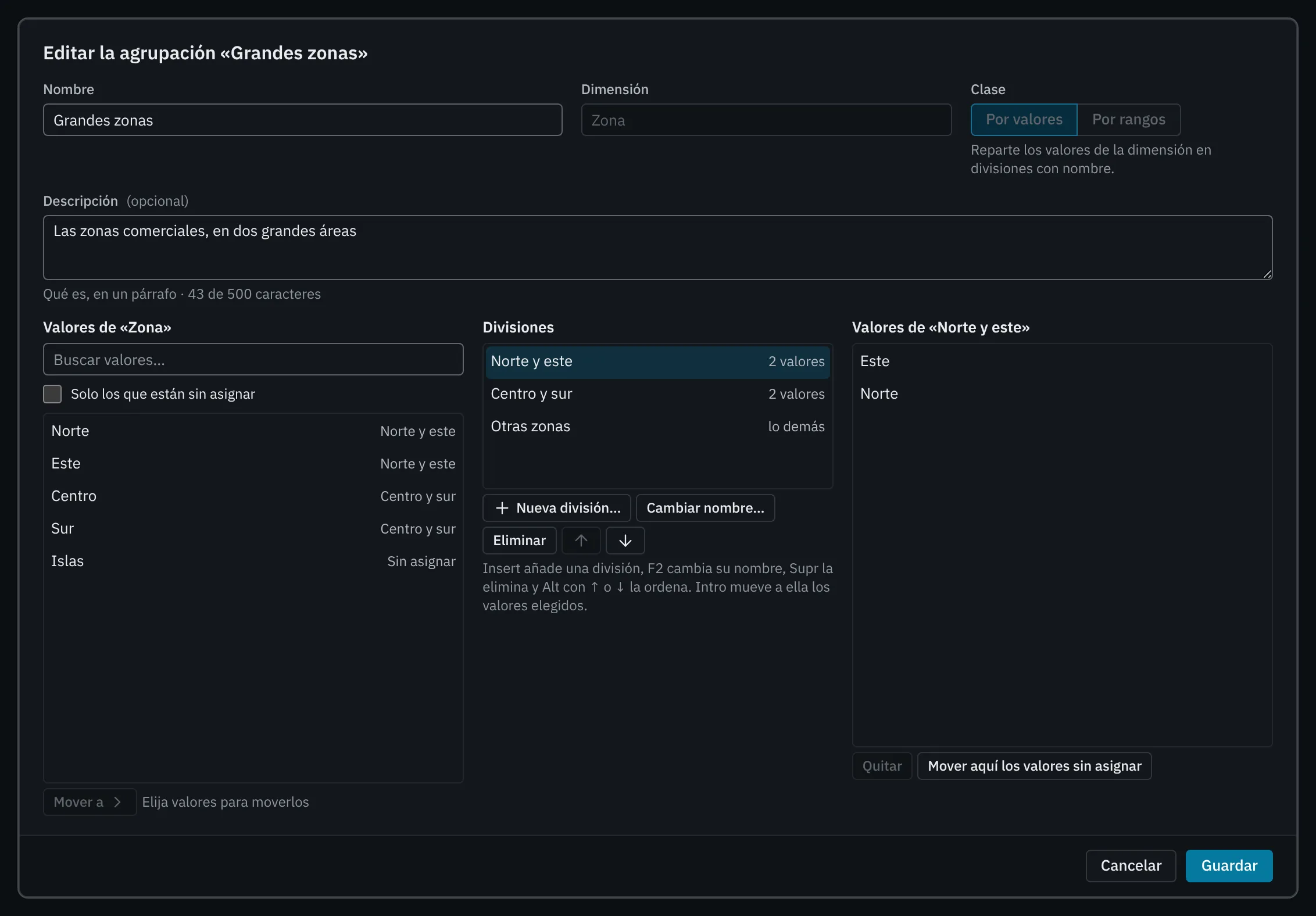This screenshot has height=916, width=1316.
Task: Click the up arrow to move division up
Action: click(581, 541)
